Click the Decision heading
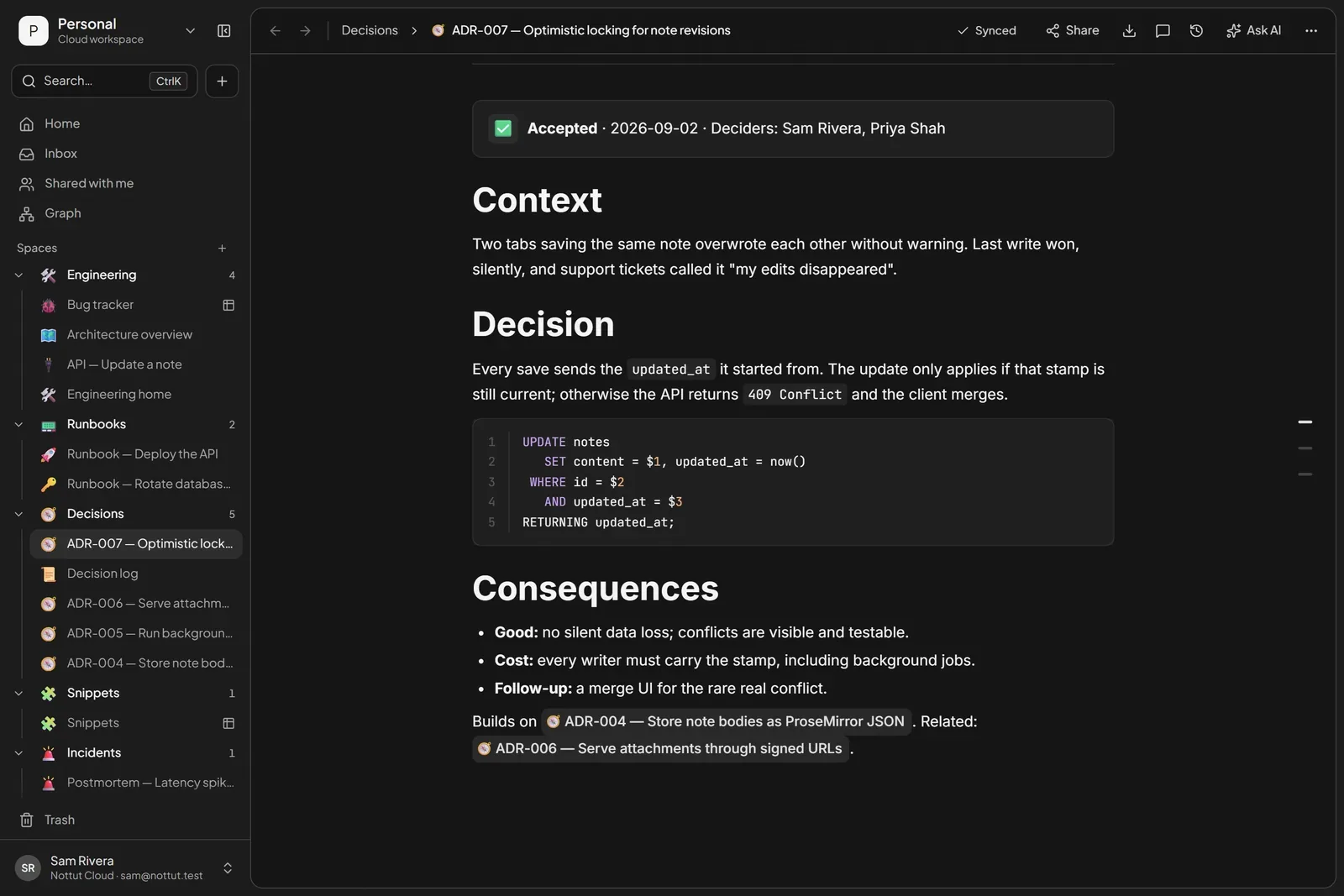Viewport: 1344px width, 896px height. point(543,325)
